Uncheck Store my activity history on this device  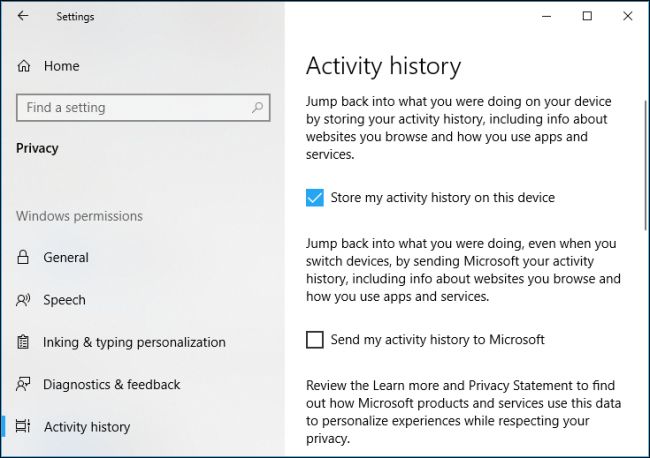click(x=315, y=197)
